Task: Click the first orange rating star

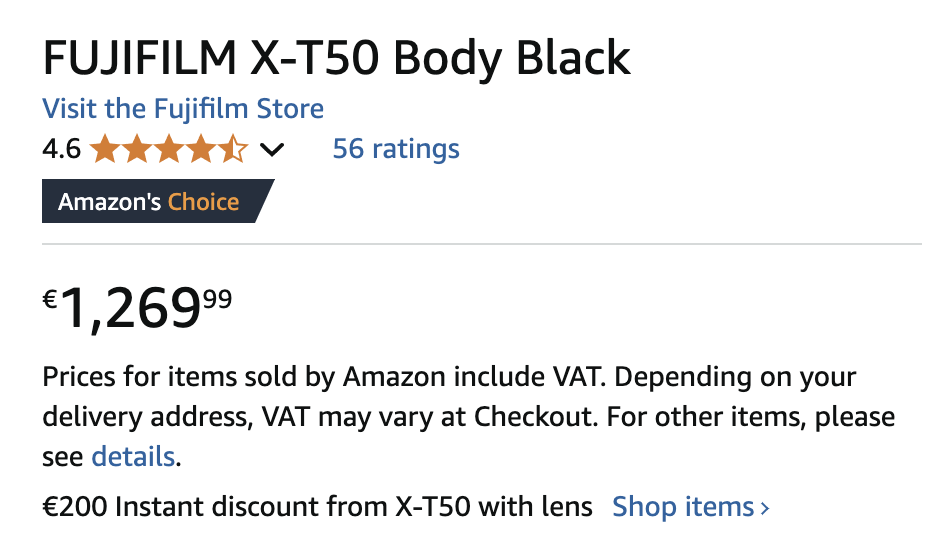Action: pyautogui.click(x=104, y=150)
